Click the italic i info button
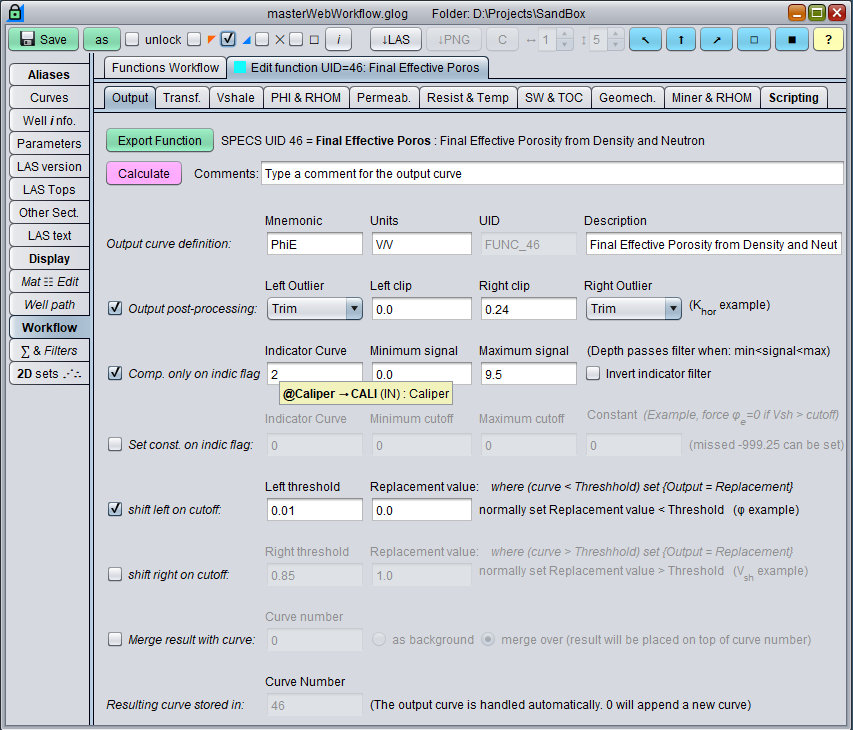Image resolution: width=853 pixels, height=730 pixels. point(338,39)
